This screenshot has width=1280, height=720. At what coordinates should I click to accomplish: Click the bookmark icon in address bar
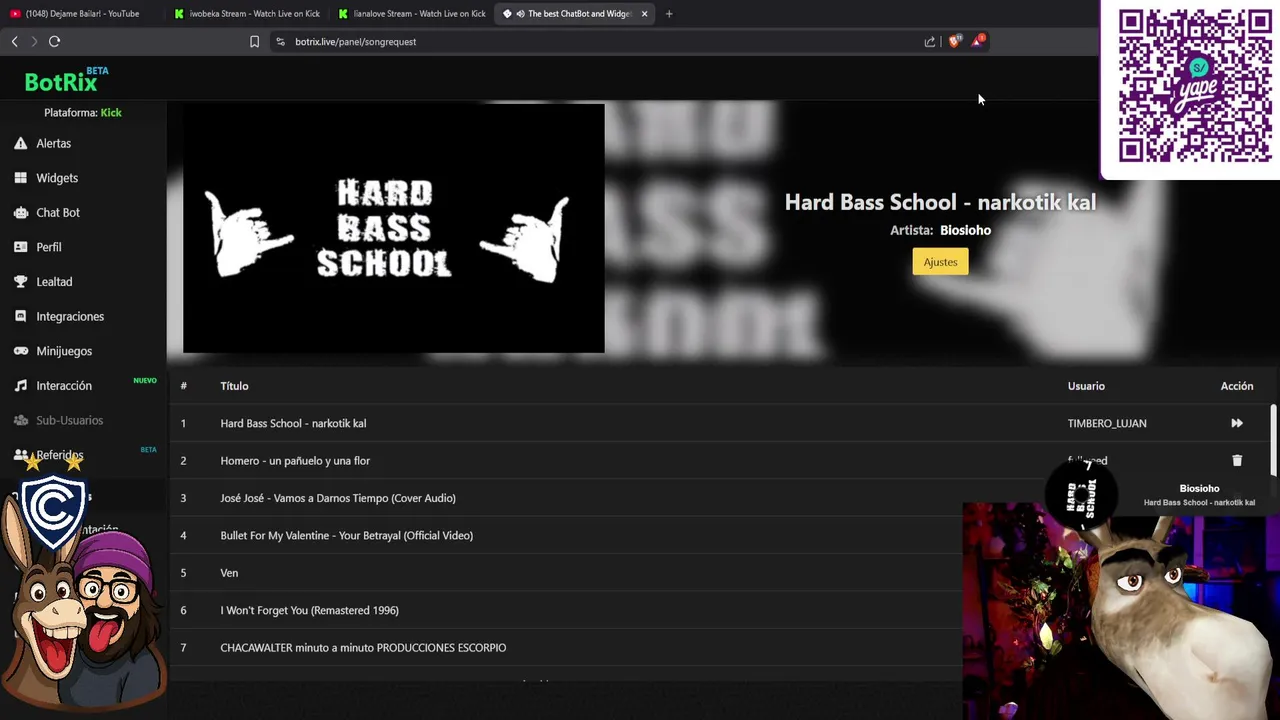click(x=254, y=41)
